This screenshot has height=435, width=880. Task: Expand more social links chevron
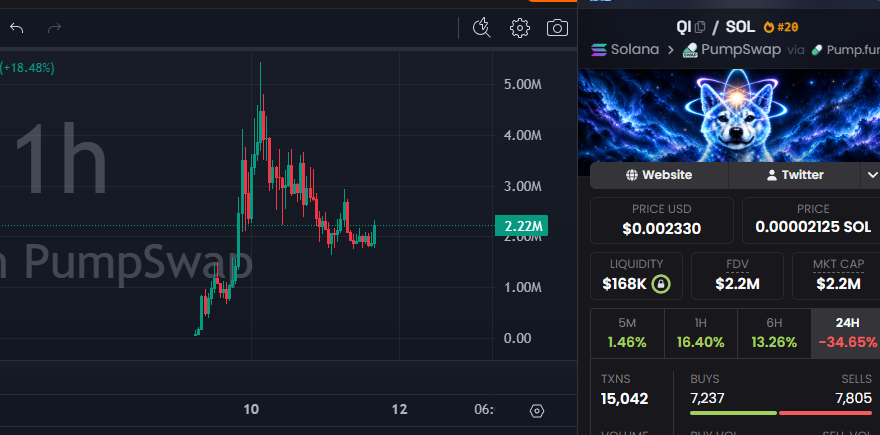(x=872, y=175)
